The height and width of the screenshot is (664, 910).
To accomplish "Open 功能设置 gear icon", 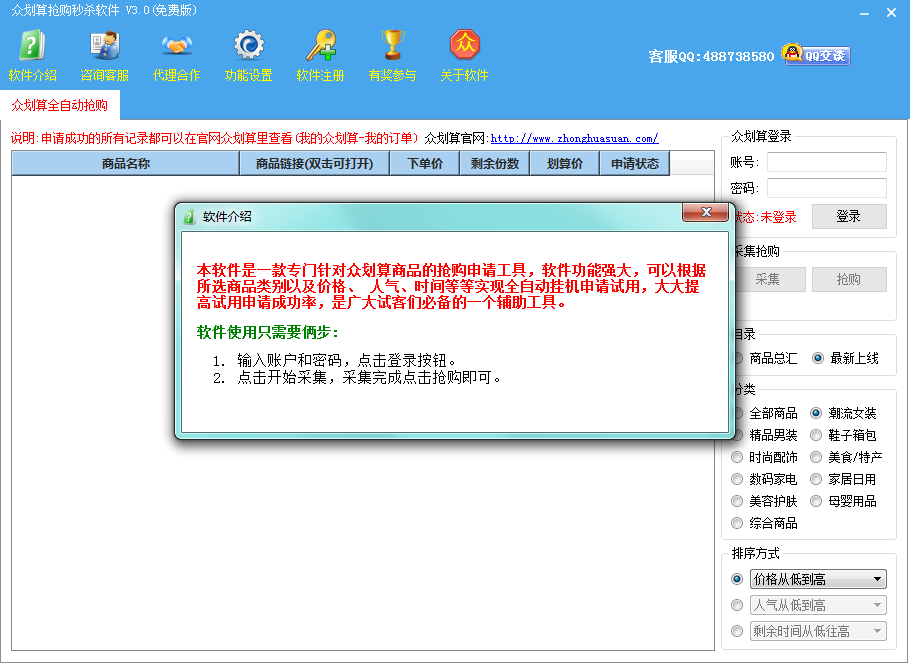I will 248,45.
